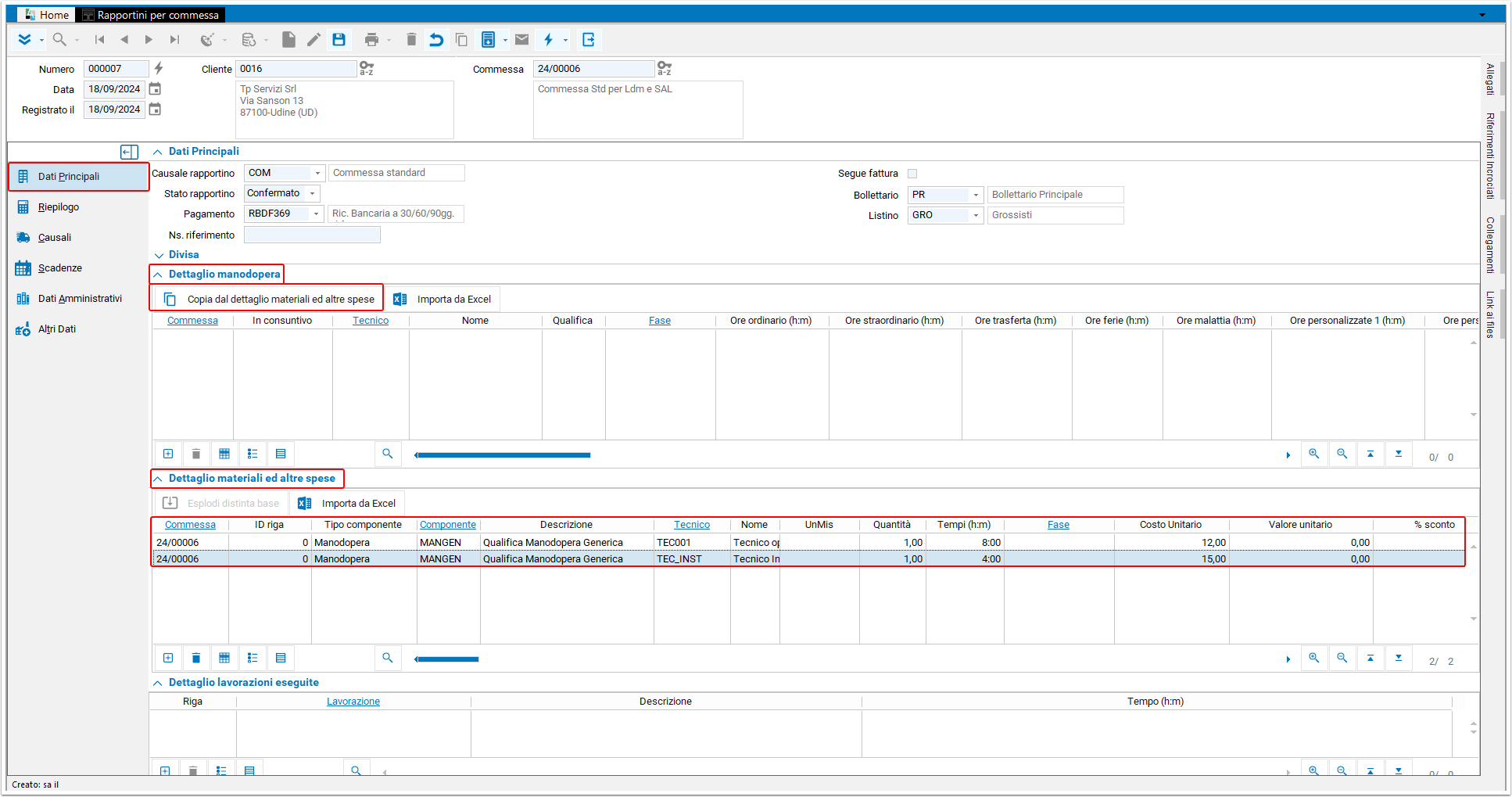The width and height of the screenshot is (1512, 797).
Task: Select Altri Dati in sidebar
Action: [x=57, y=329]
